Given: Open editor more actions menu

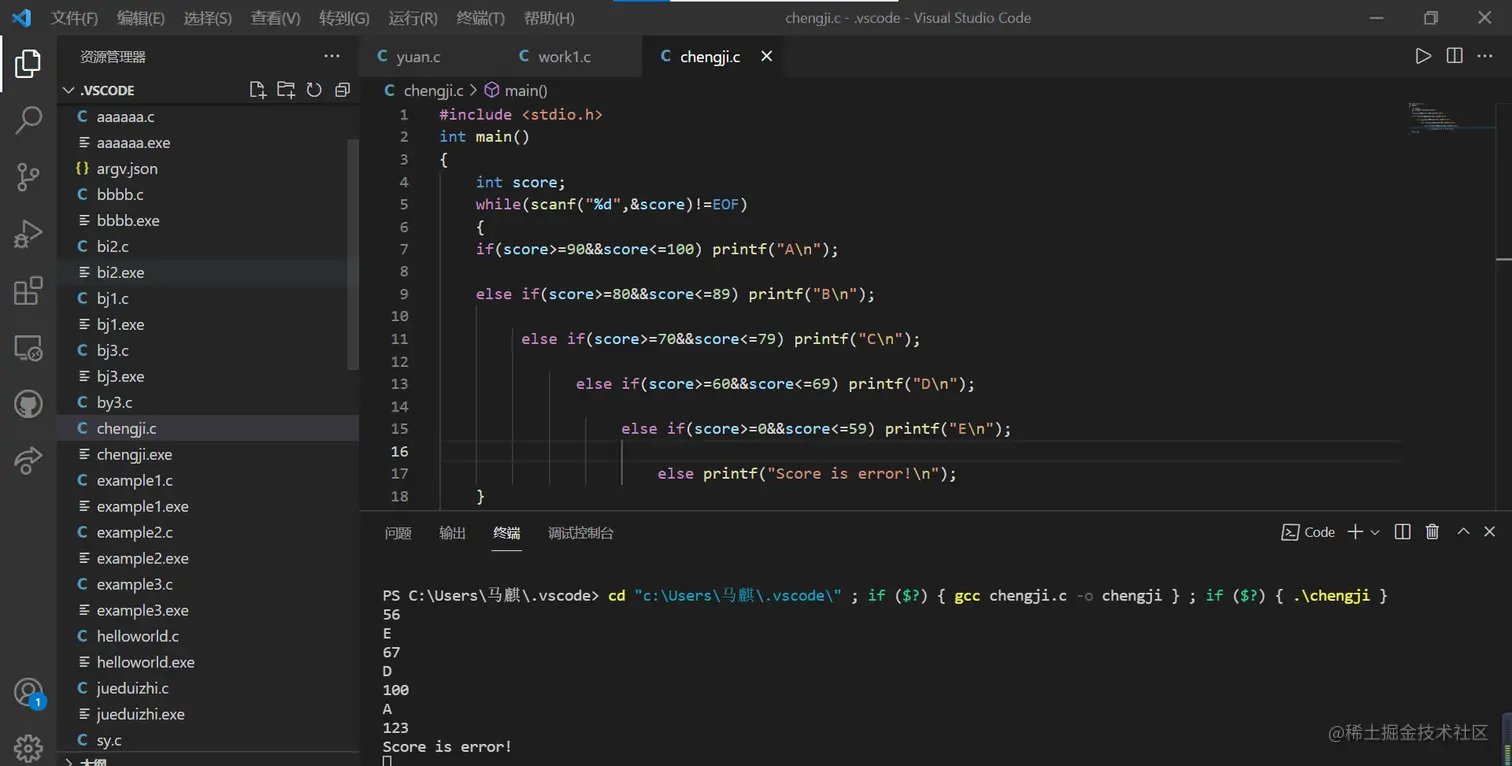Looking at the screenshot, I should click(1485, 57).
